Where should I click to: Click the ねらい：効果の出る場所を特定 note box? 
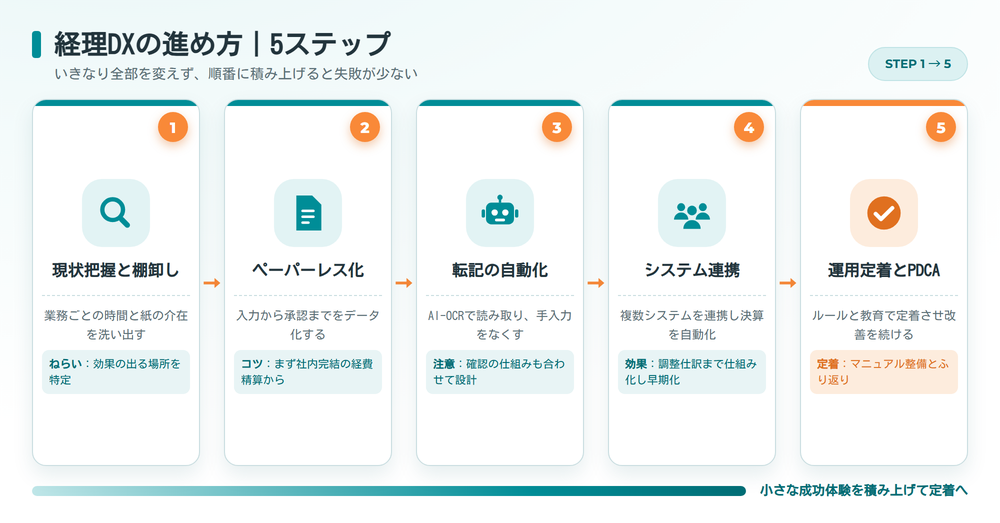(x=116, y=372)
